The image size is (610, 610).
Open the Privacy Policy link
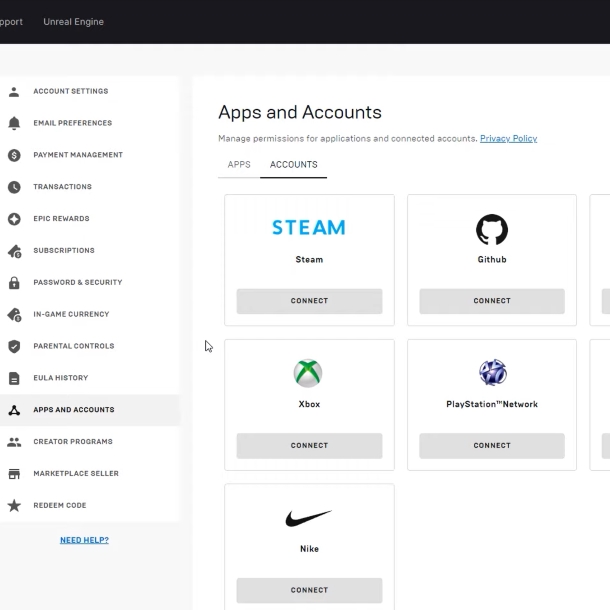(508, 138)
